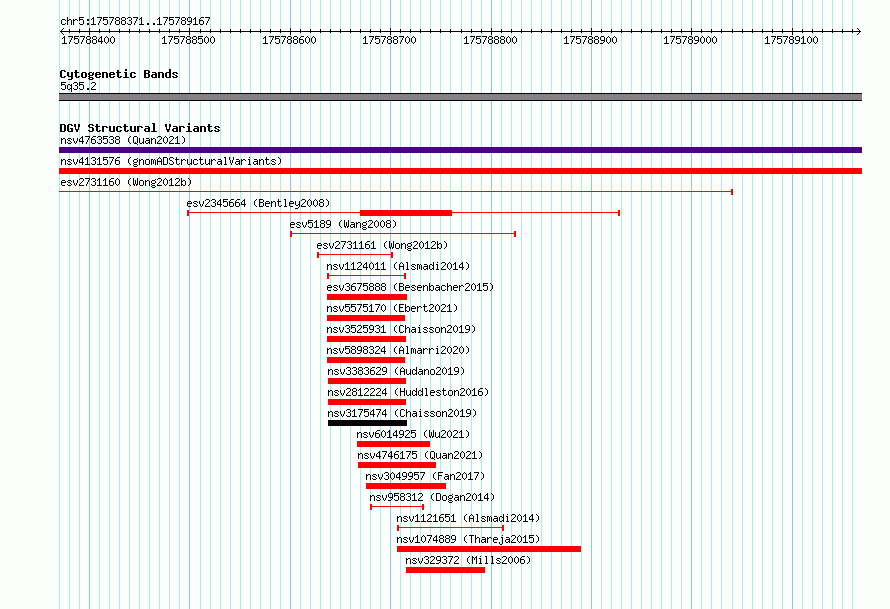Image resolution: width=890 pixels, height=609 pixels.
Task: Click ruler position 175788400
Action: (88, 40)
